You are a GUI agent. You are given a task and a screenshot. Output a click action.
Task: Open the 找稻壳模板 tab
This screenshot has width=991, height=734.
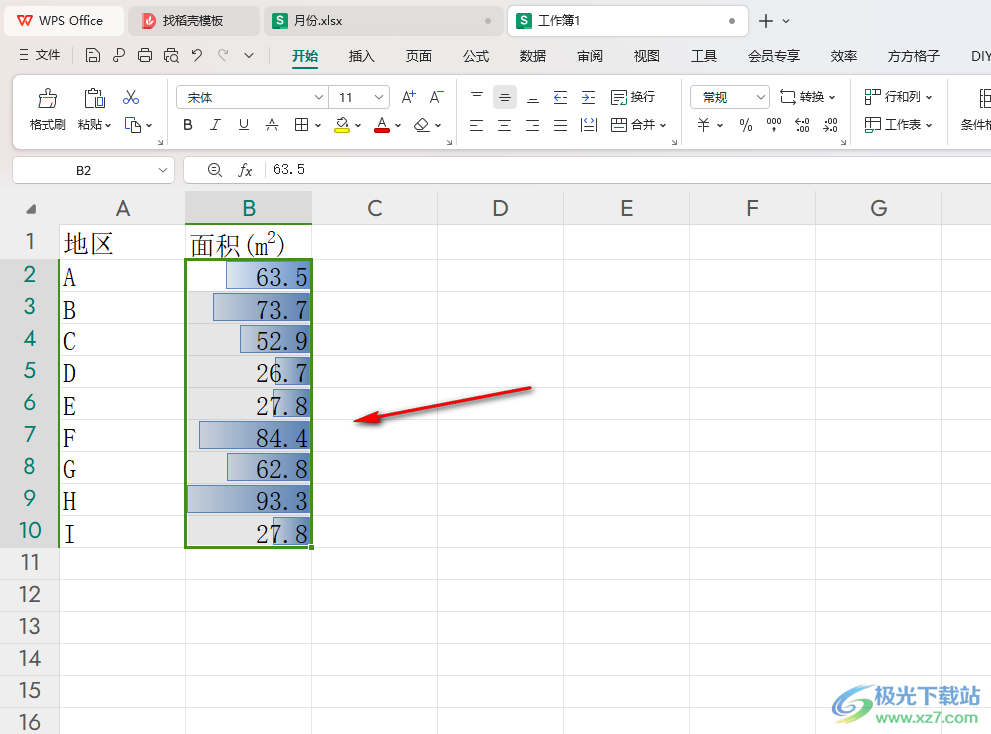click(193, 21)
